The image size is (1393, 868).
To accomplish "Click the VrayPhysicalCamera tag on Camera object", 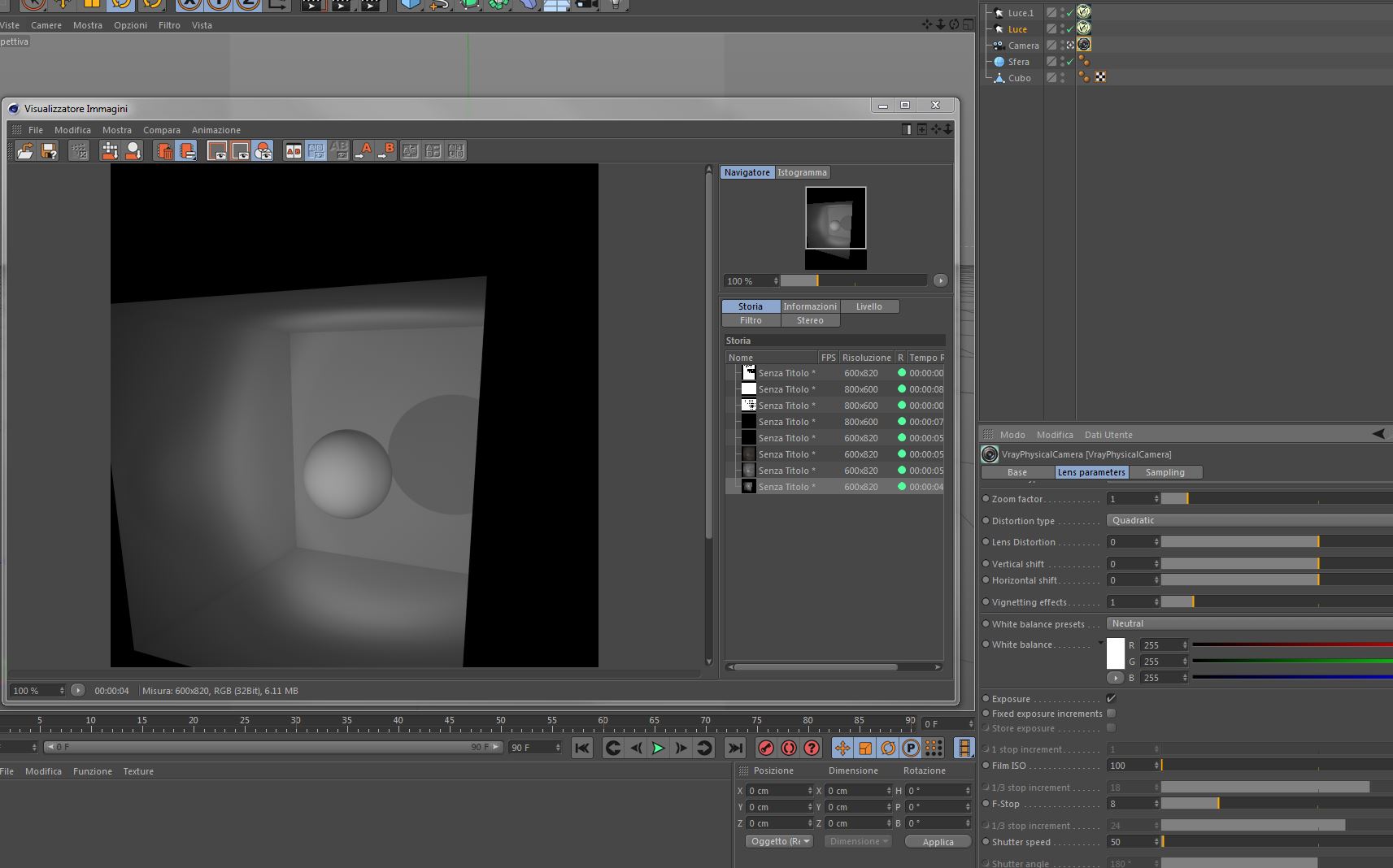I will coord(1084,45).
